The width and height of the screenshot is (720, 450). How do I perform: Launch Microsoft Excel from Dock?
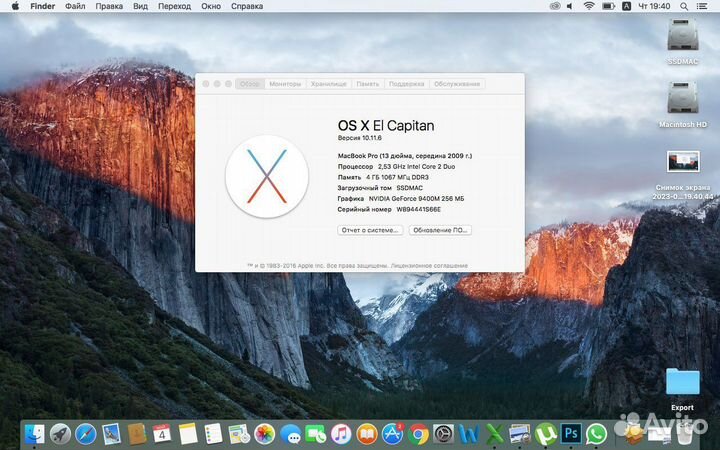(495, 433)
